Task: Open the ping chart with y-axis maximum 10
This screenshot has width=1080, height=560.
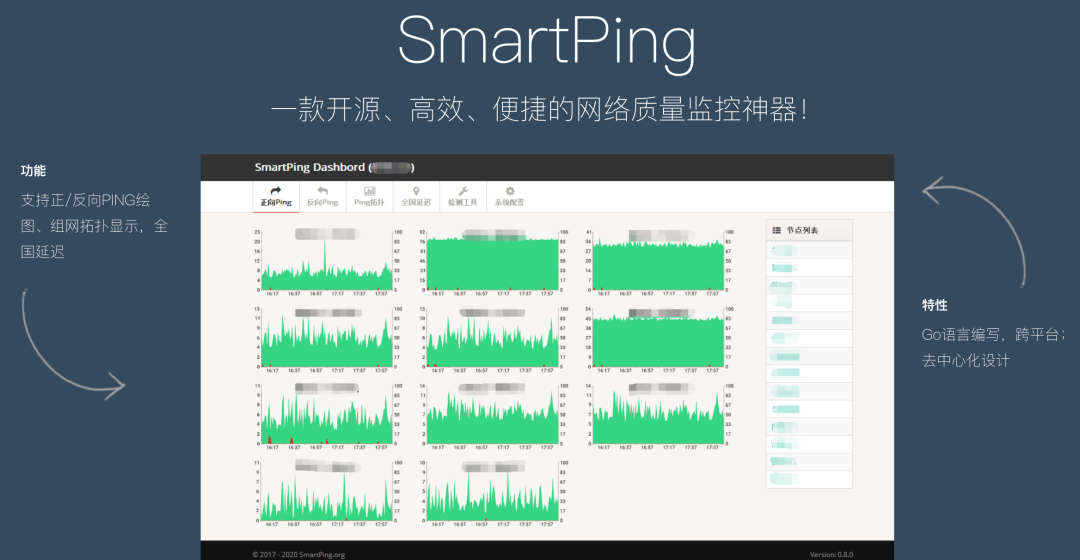Action: [493, 493]
